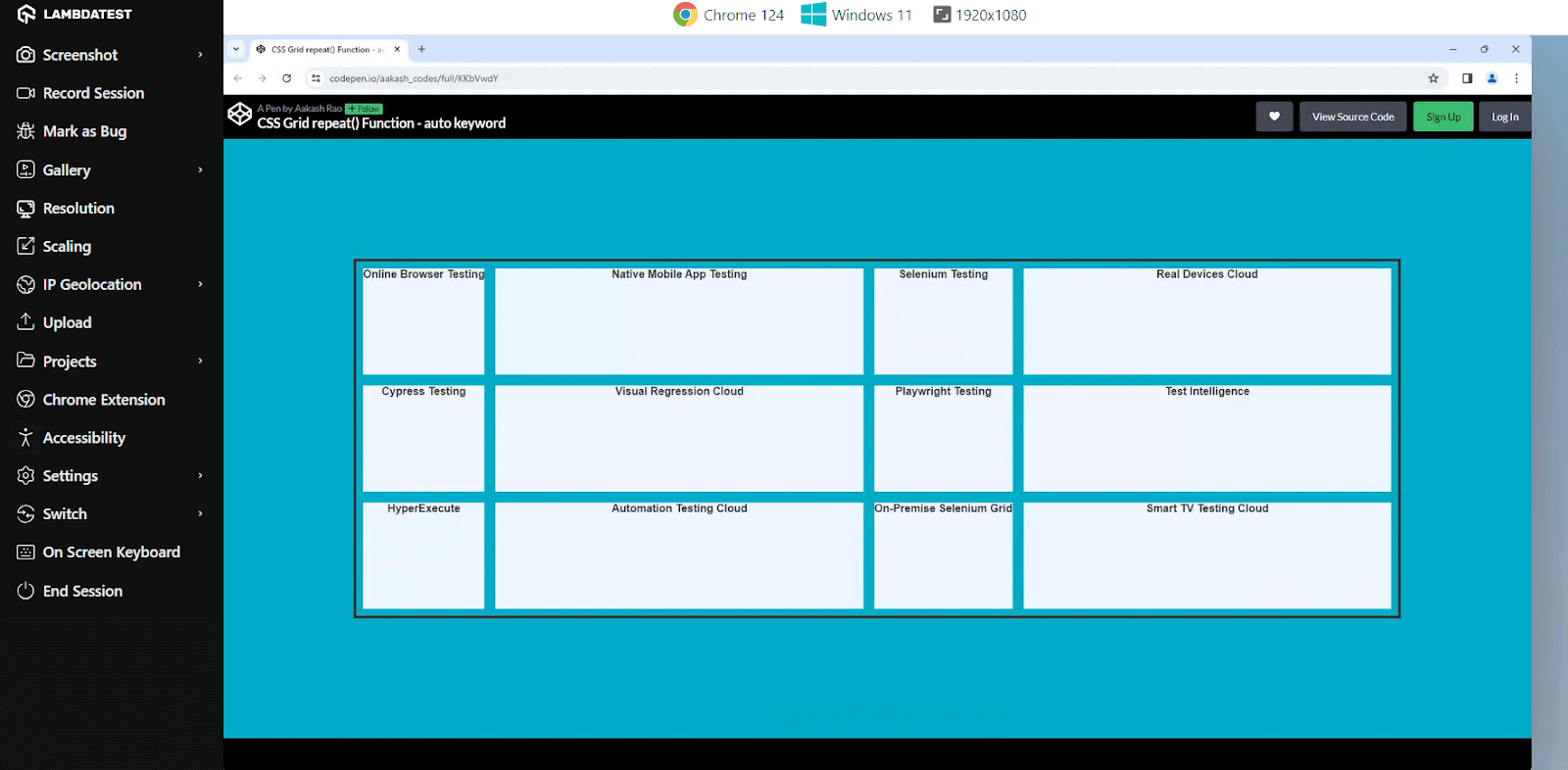
Task: Click the Cypress Testing grid cell
Action: point(423,438)
